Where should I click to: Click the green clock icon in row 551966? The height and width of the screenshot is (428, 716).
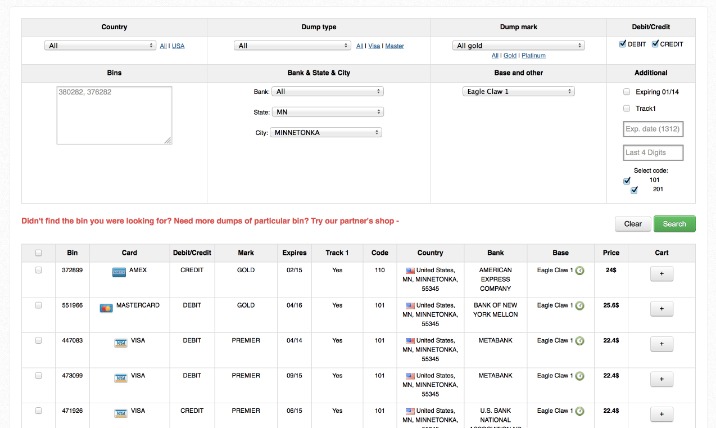click(x=579, y=306)
